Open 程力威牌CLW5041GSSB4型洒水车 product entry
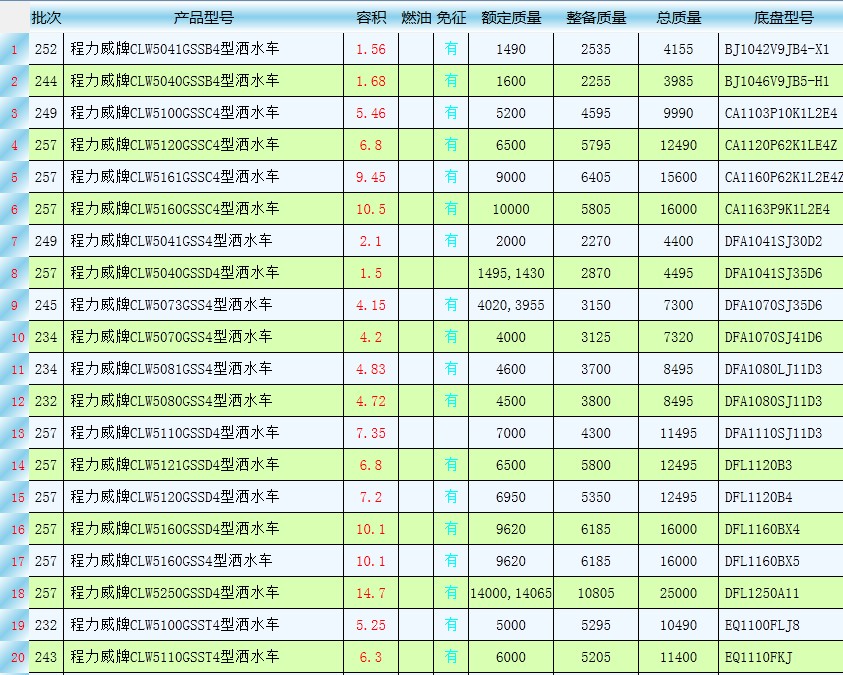This screenshot has height=675, width=843. (174, 49)
